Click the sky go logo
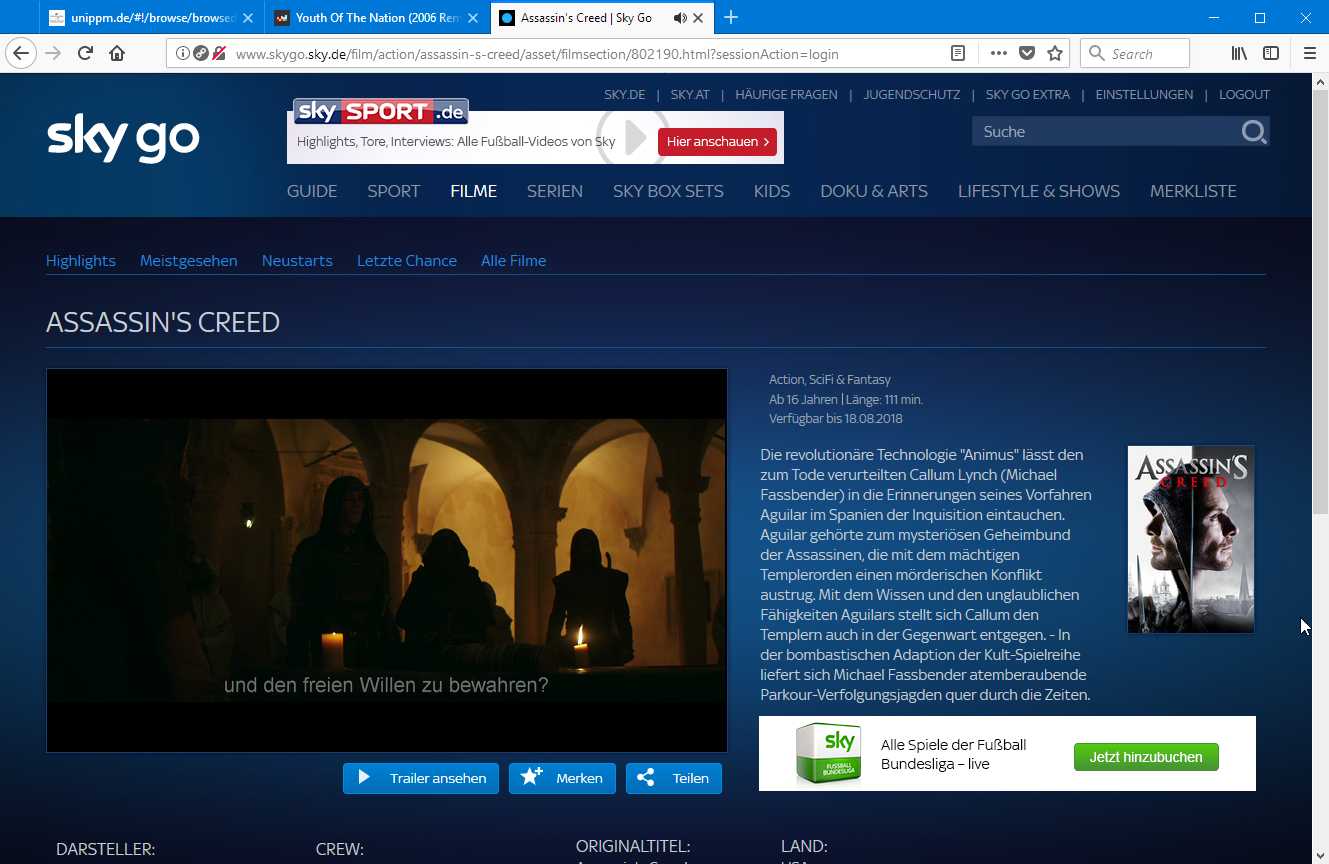Viewport: 1329px width, 864px height. tap(123, 138)
